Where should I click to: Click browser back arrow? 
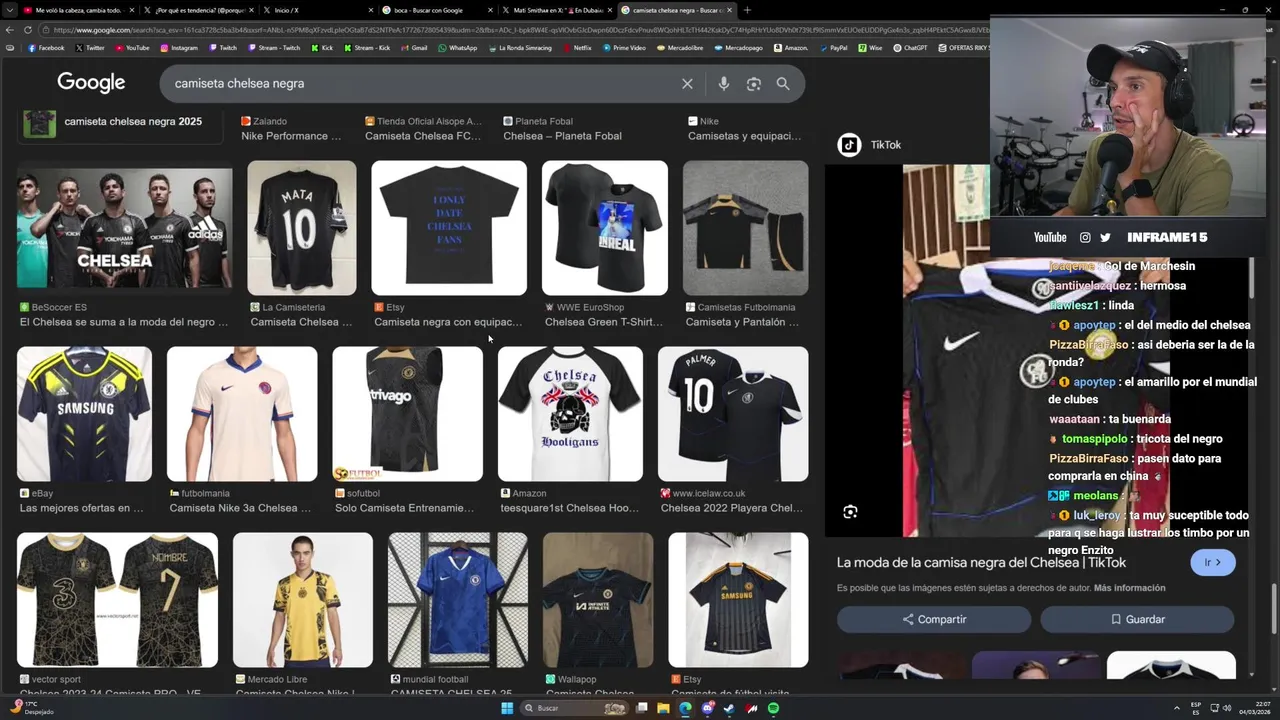point(9,30)
